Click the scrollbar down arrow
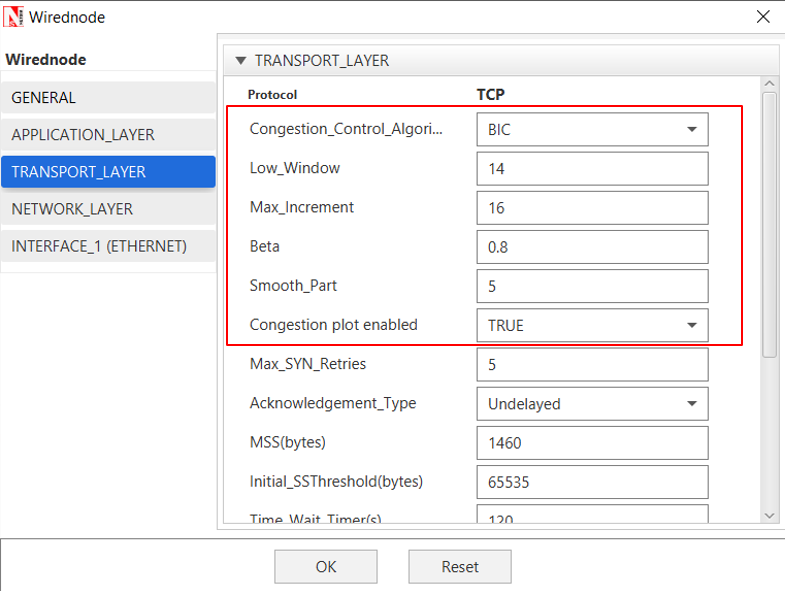The width and height of the screenshot is (787, 591). pyautogui.click(x=769, y=515)
